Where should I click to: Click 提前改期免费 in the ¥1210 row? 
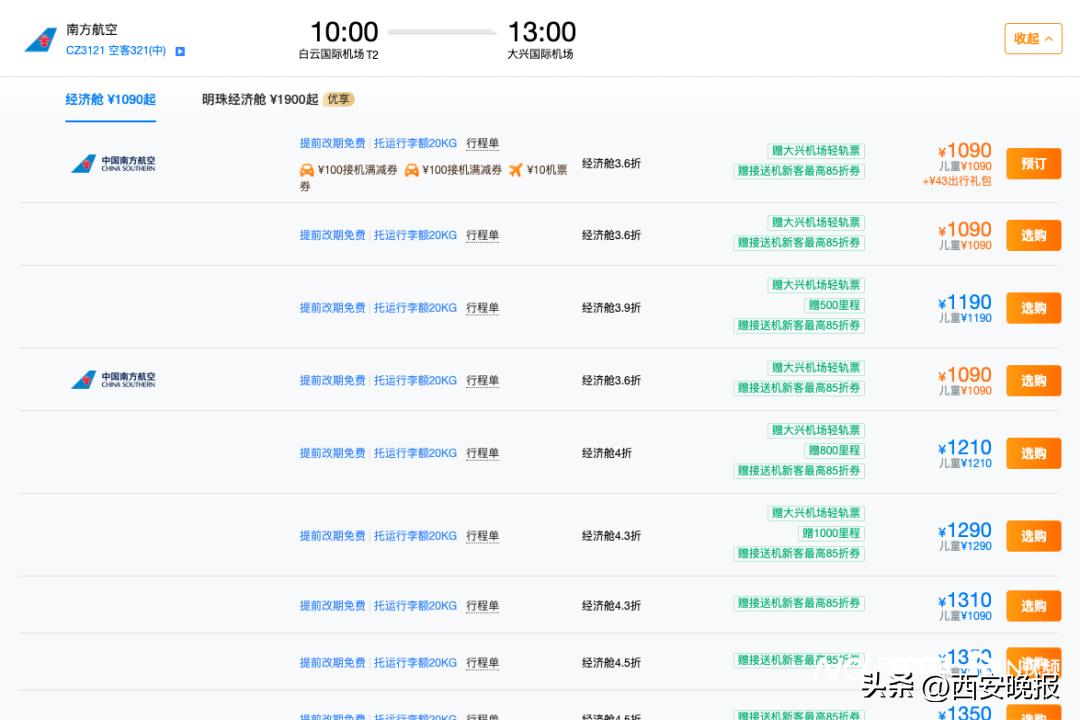(x=332, y=453)
